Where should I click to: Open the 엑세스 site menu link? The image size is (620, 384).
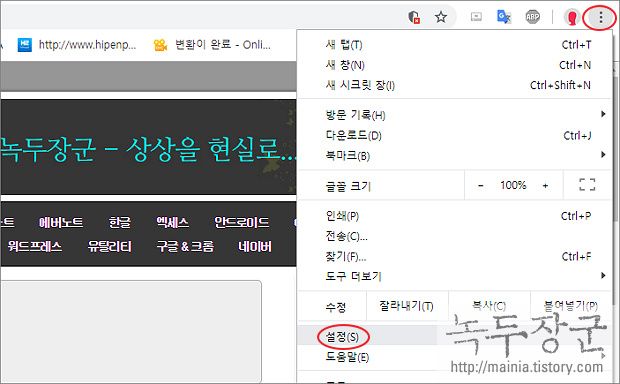click(172, 222)
